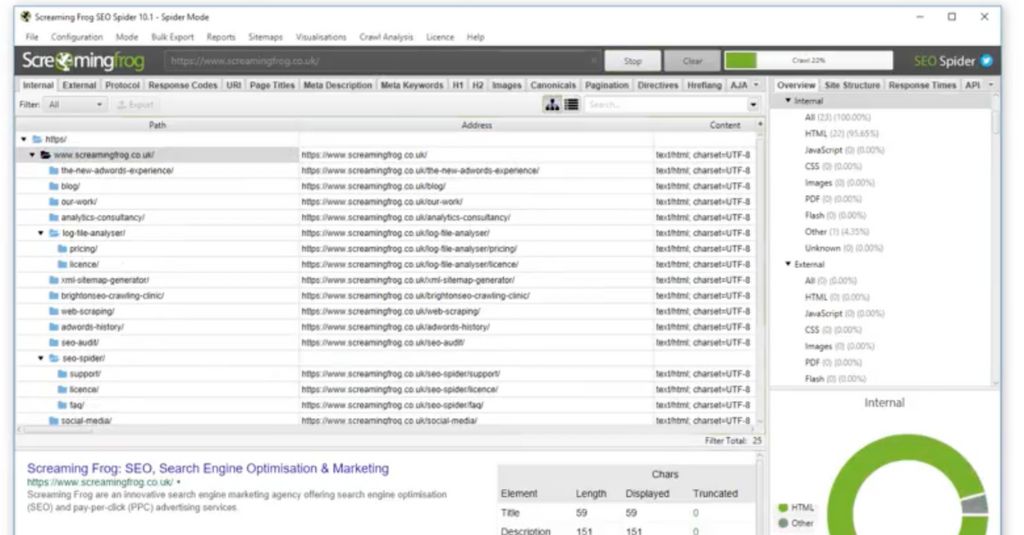Image resolution: width=1024 pixels, height=535 pixels.
Task: Open the Sitemaps menu
Action: click(x=265, y=37)
